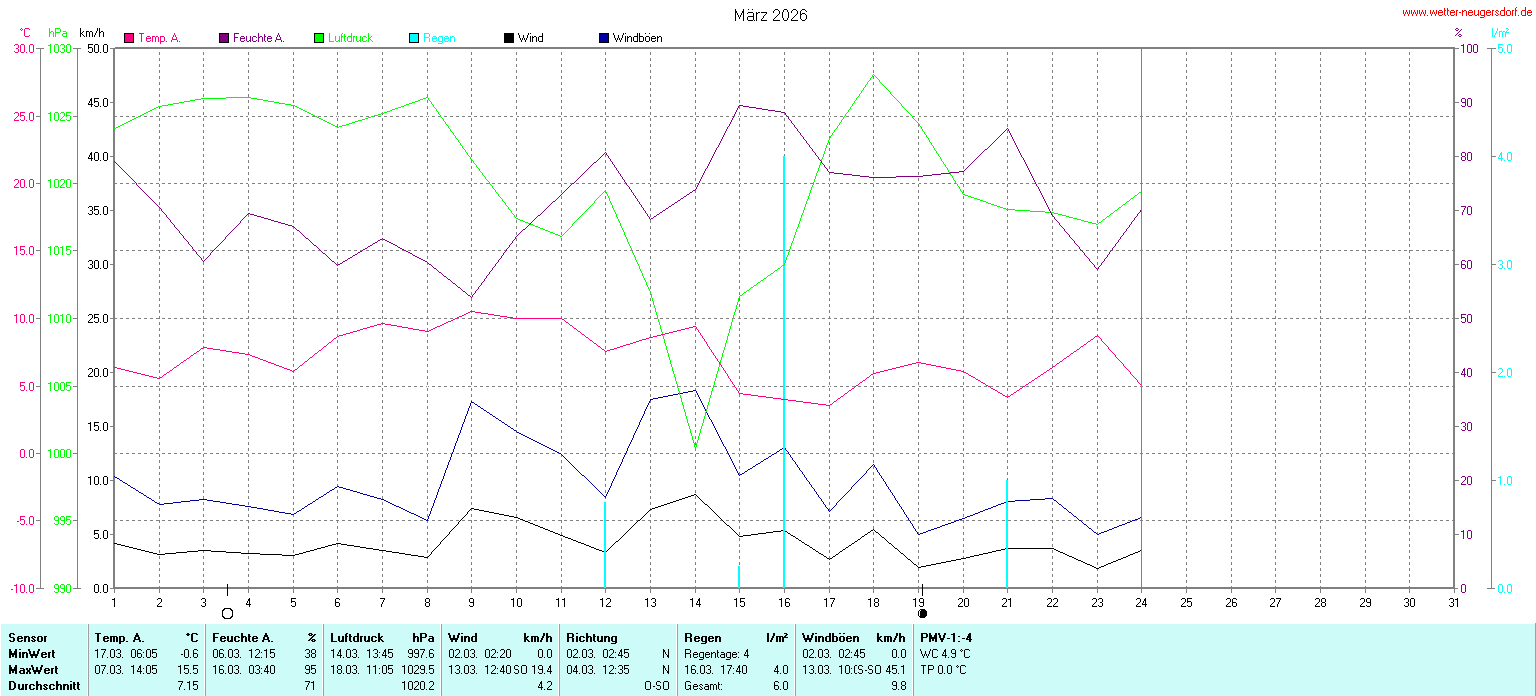This screenshot has width=1536, height=696.
Task: Open the www.wetter-neugersdorf.de link
Action: click(x=1466, y=13)
